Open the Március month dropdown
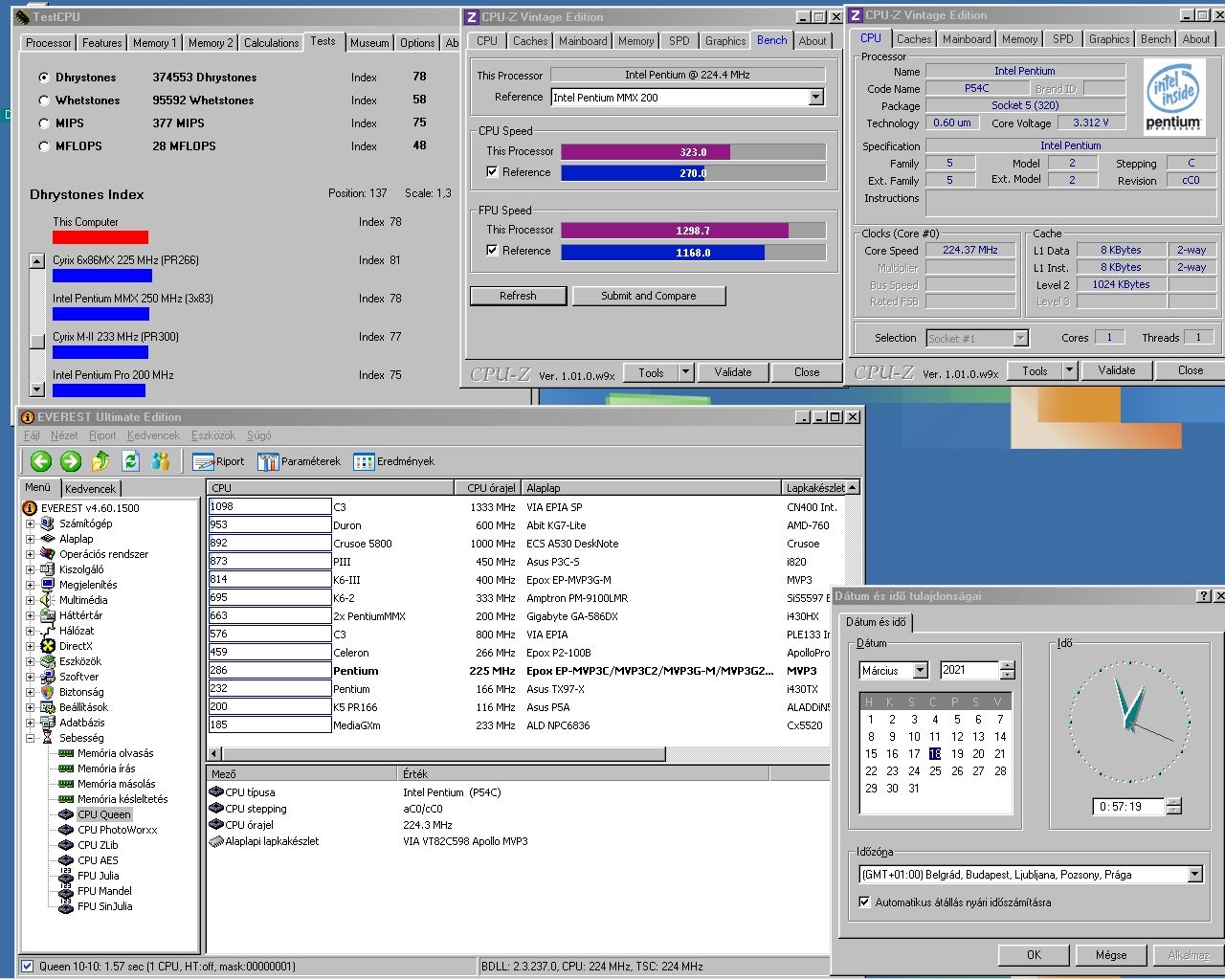This screenshot has width=1225, height=980. click(920, 671)
